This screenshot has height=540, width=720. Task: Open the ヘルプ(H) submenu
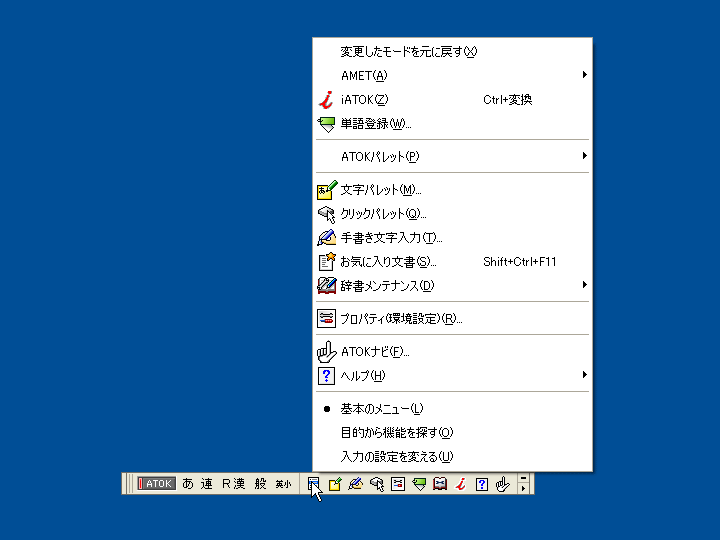coord(452,376)
